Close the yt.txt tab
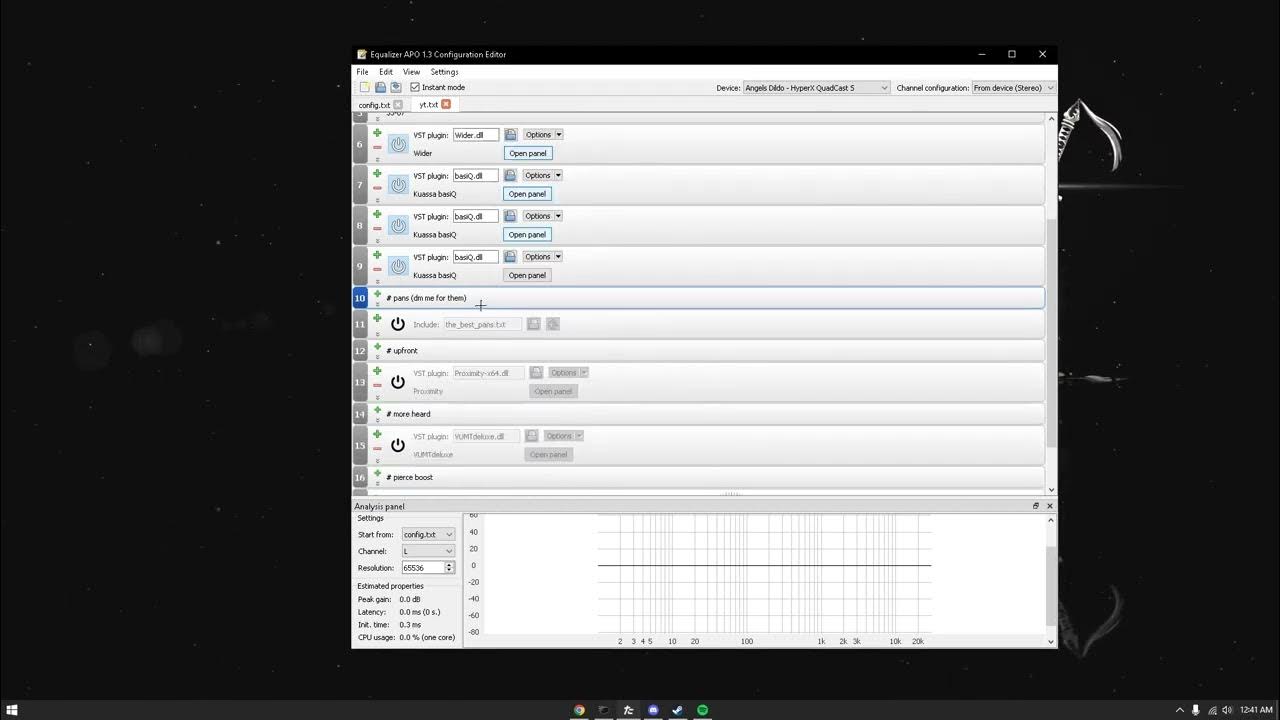Image resolution: width=1280 pixels, height=720 pixels. click(446, 104)
